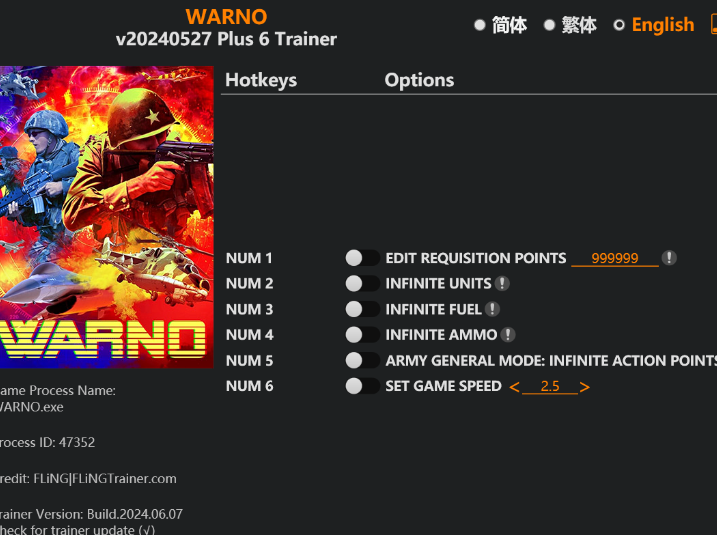The width and height of the screenshot is (717, 535).
Task: Increase game speed with right arrow
Action: click(x=584, y=387)
